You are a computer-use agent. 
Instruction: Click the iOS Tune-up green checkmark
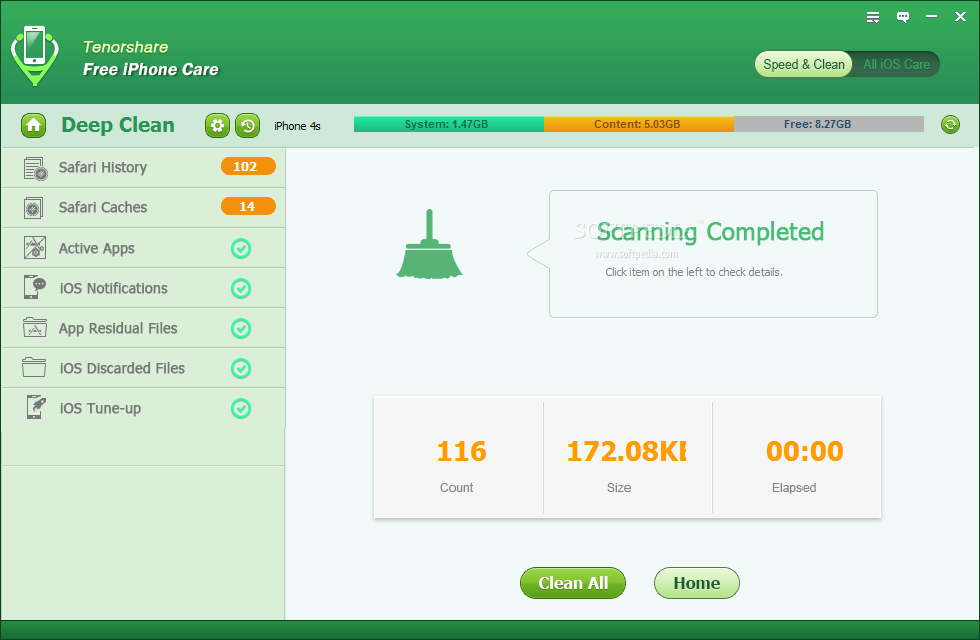[241, 409]
